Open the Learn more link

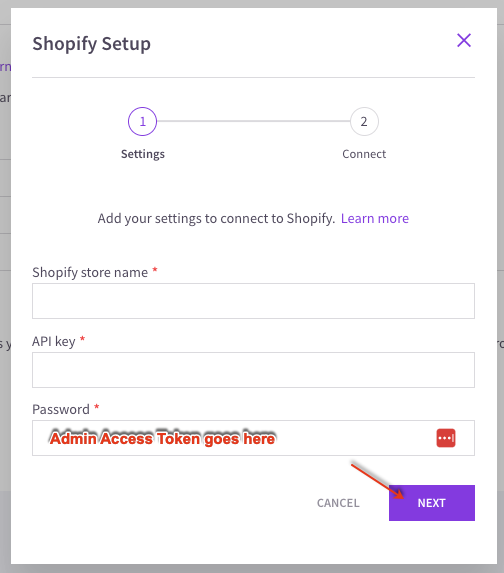(375, 219)
